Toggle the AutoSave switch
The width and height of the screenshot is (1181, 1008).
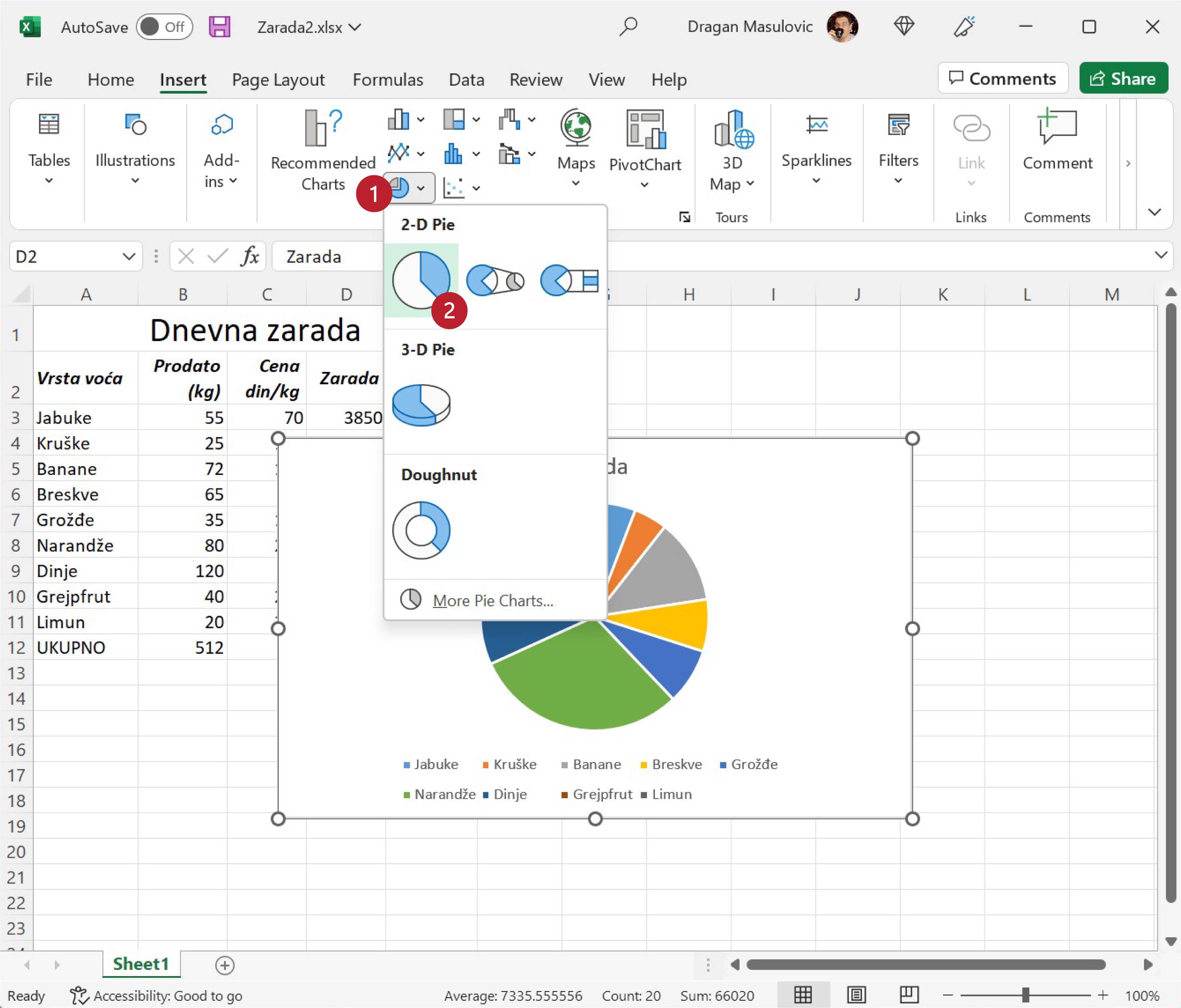click(163, 27)
